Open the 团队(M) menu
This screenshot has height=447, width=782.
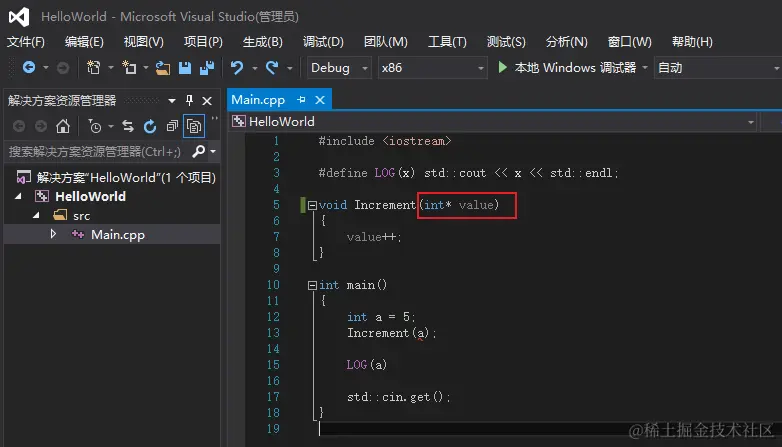pos(386,42)
